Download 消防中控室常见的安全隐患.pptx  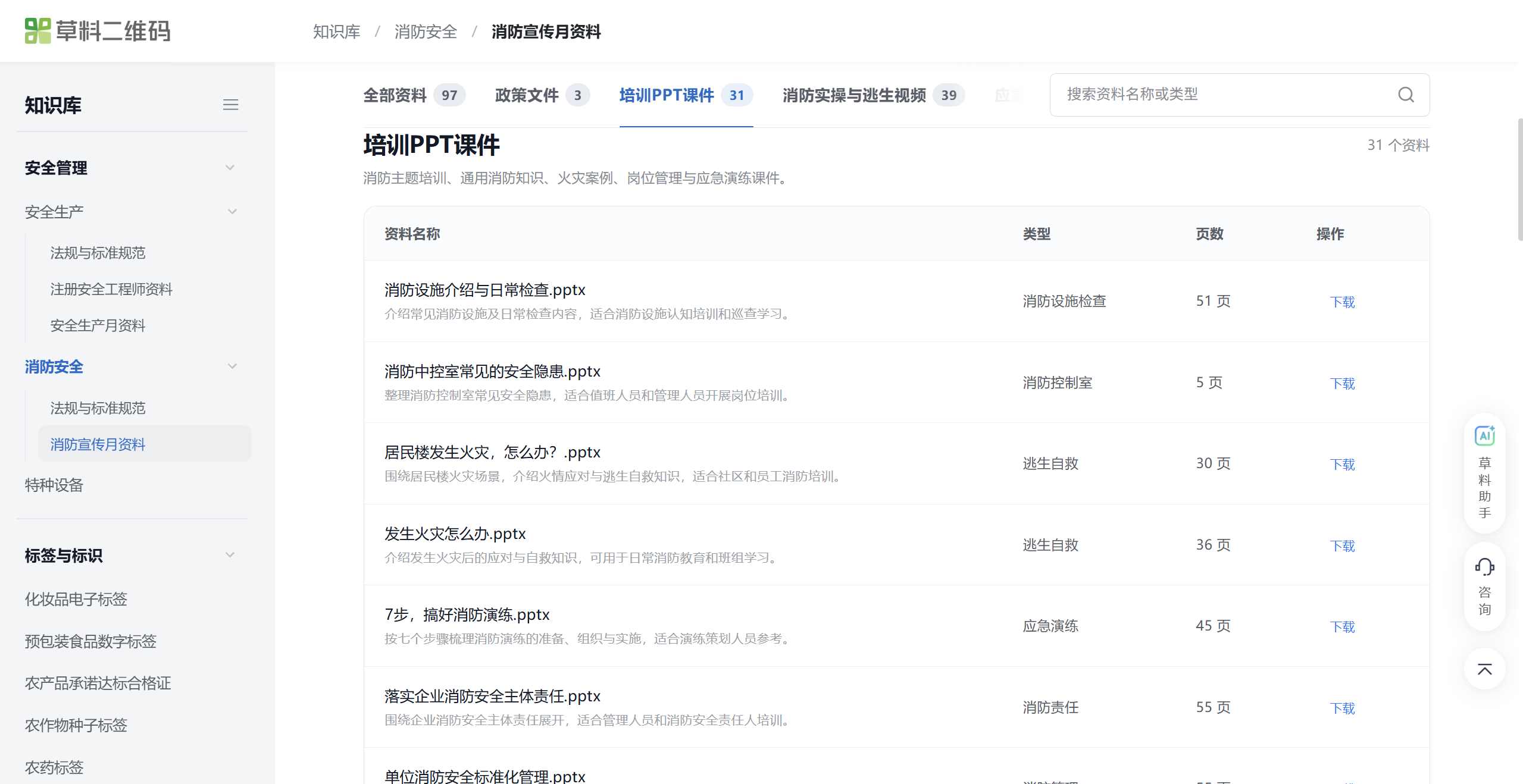click(x=1342, y=384)
